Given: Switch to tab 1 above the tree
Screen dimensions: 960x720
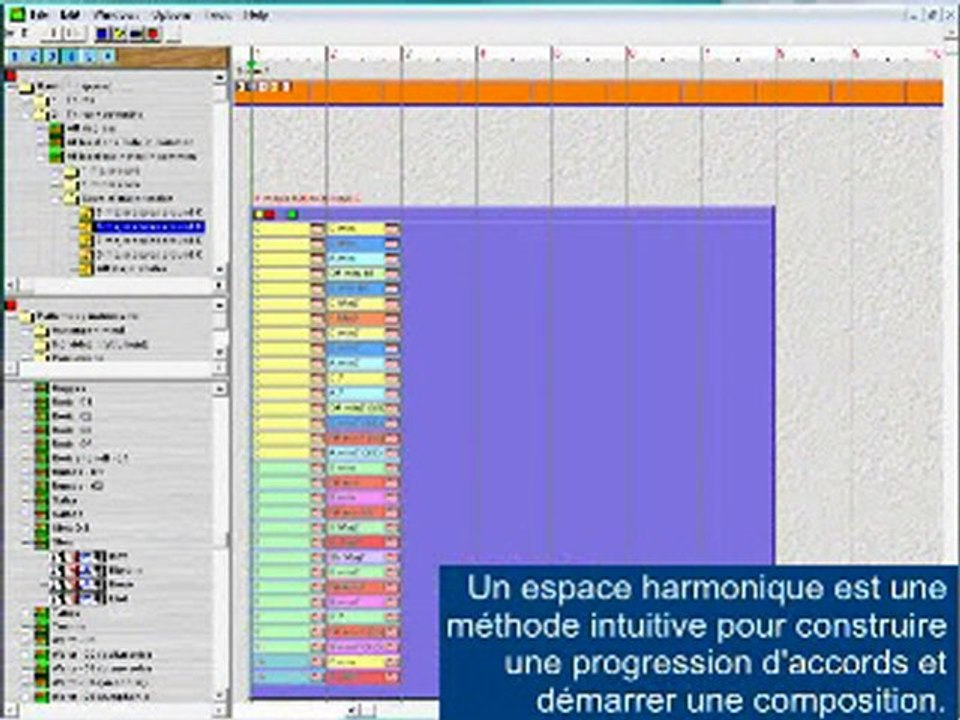Looking at the screenshot, I should coord(15,57).
